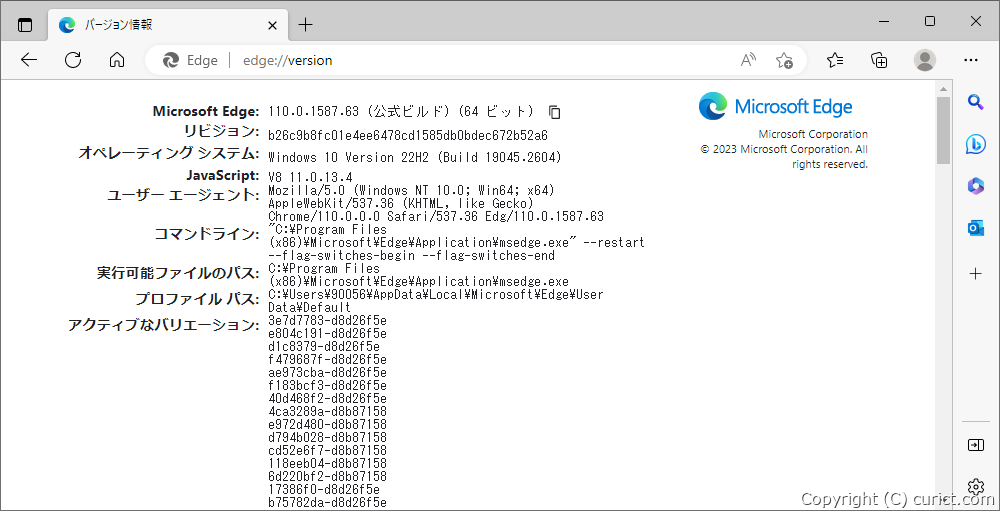
Task: Open the Collections icon
Action: pos(879,60)
